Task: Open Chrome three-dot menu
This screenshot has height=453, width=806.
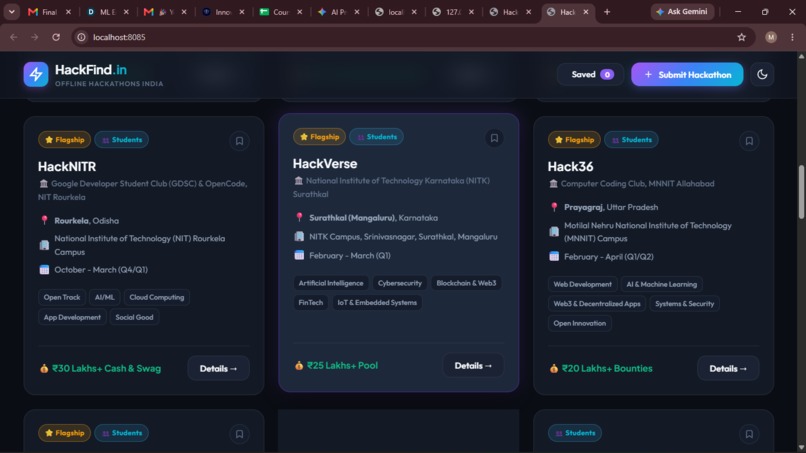Action: click(x=792, y=37)
